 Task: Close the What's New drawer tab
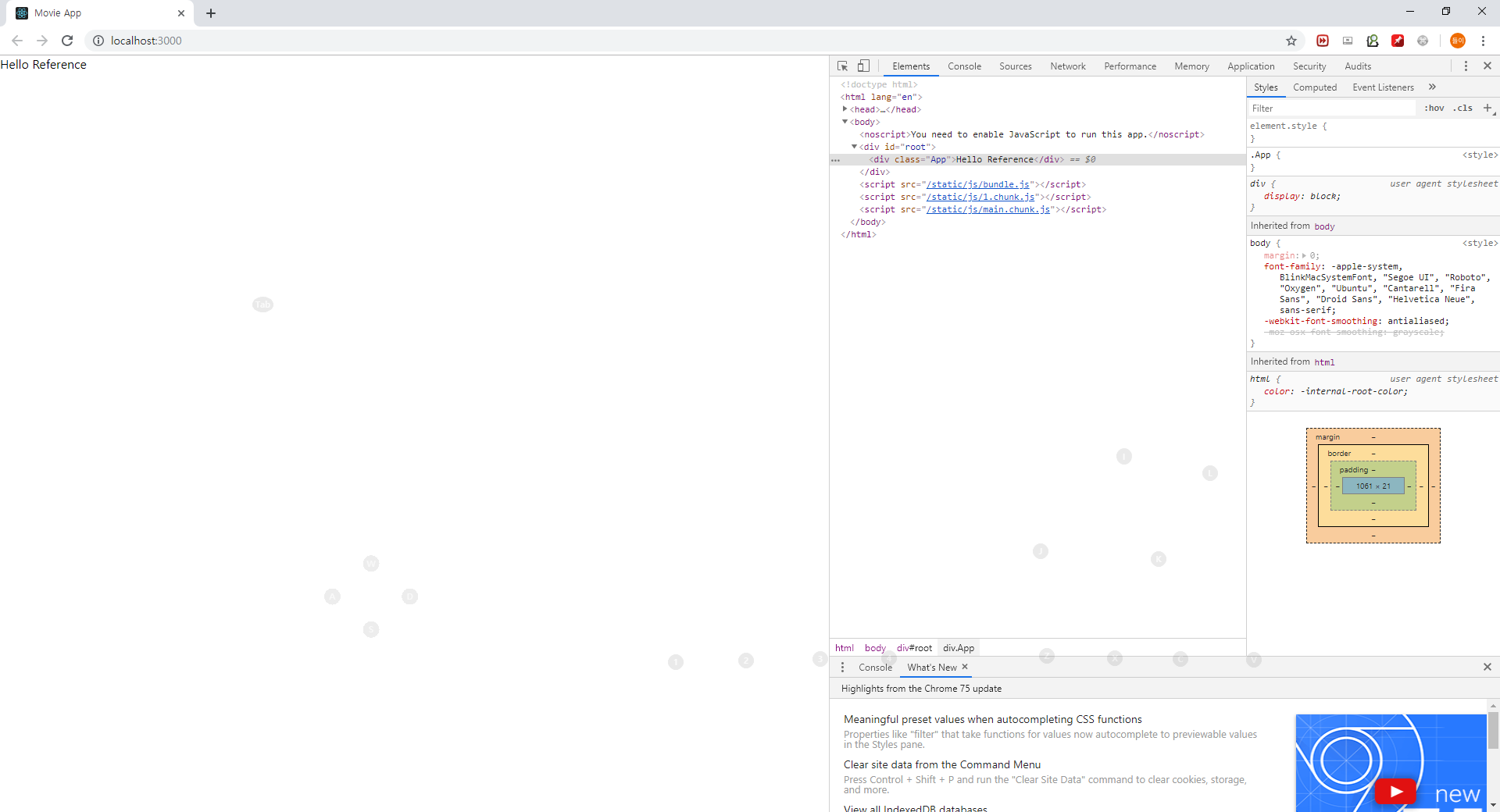tap(965, 667)
